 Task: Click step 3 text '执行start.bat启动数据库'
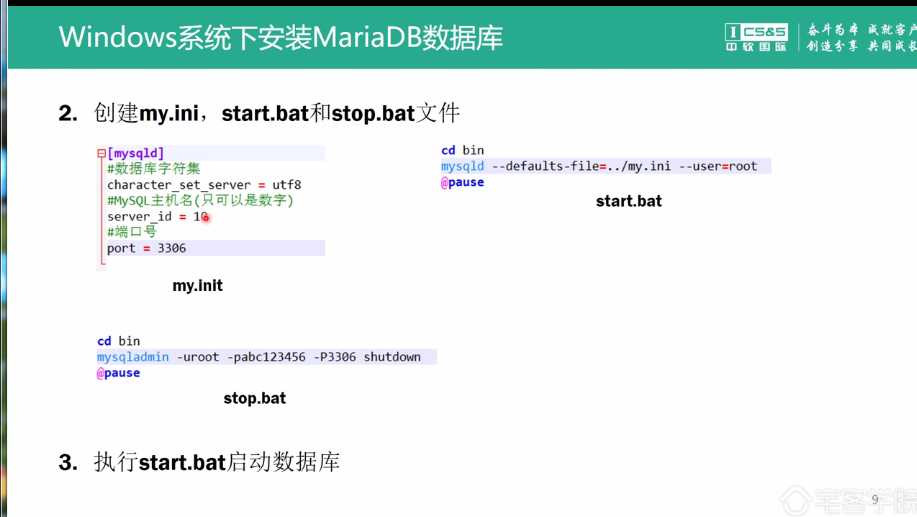click(217, 462)
